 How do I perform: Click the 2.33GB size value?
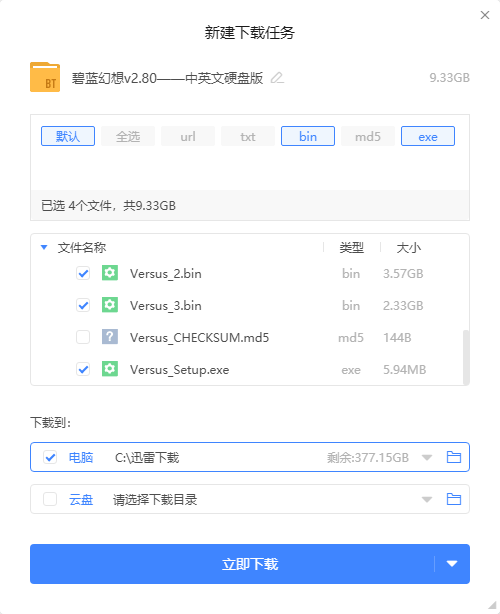coord(403,305)
